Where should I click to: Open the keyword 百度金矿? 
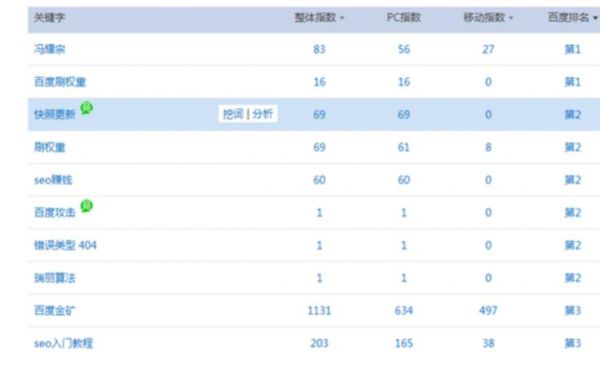tap(55, 310)
